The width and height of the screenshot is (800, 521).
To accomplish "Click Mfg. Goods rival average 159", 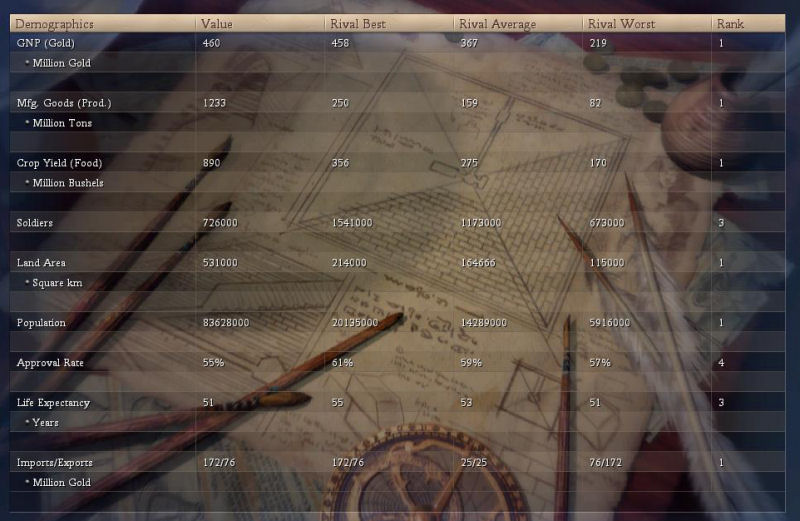I will tap(469, 103).
